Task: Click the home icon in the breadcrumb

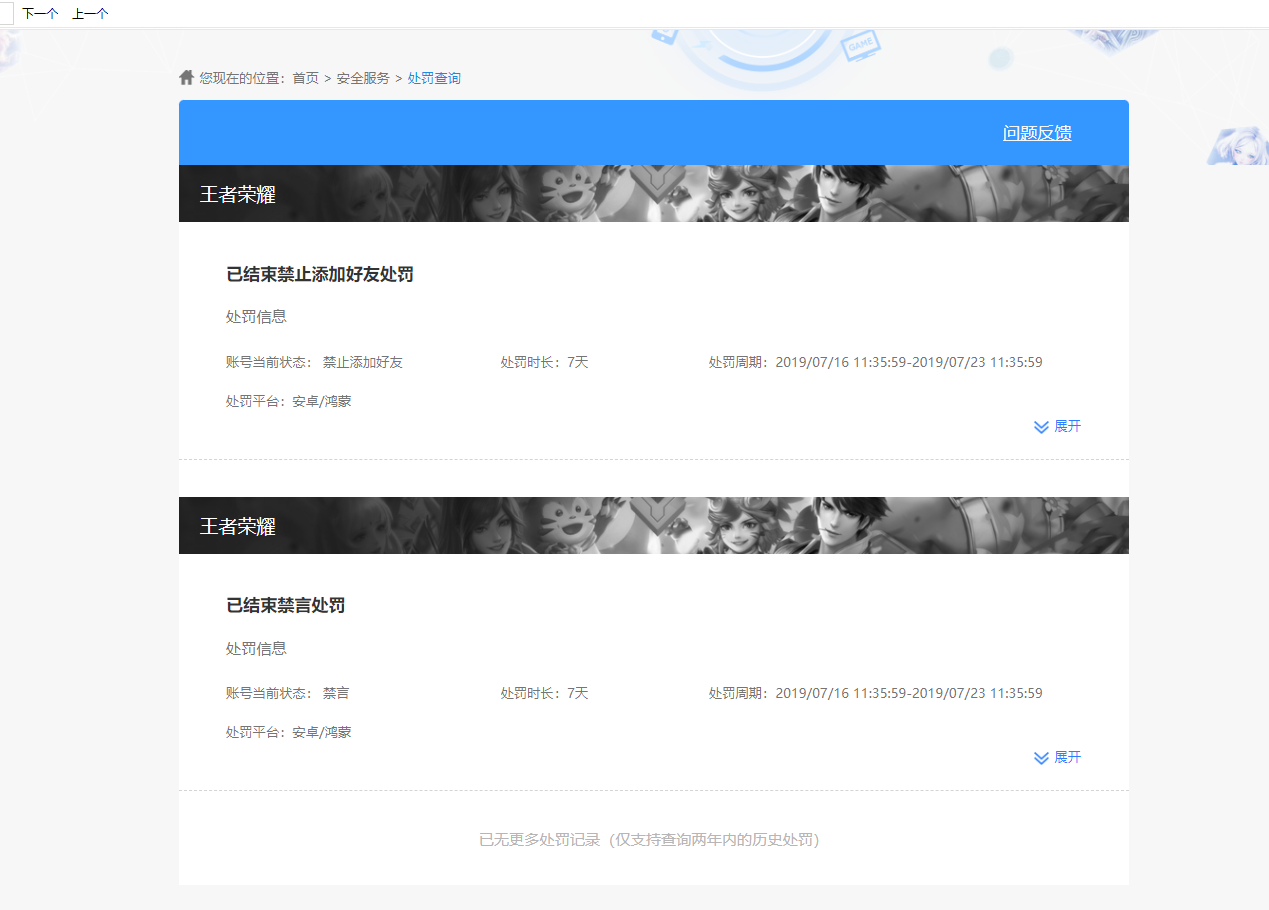Action: click(186, 78)
